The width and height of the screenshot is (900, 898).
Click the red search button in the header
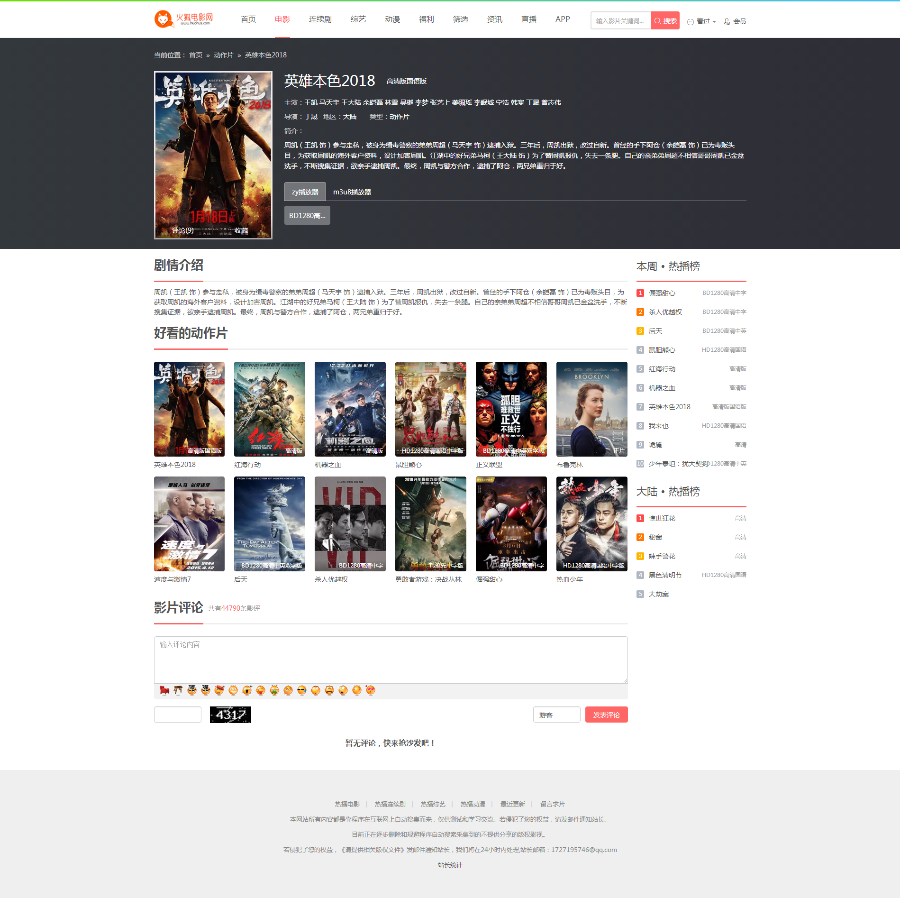[665, 21]
